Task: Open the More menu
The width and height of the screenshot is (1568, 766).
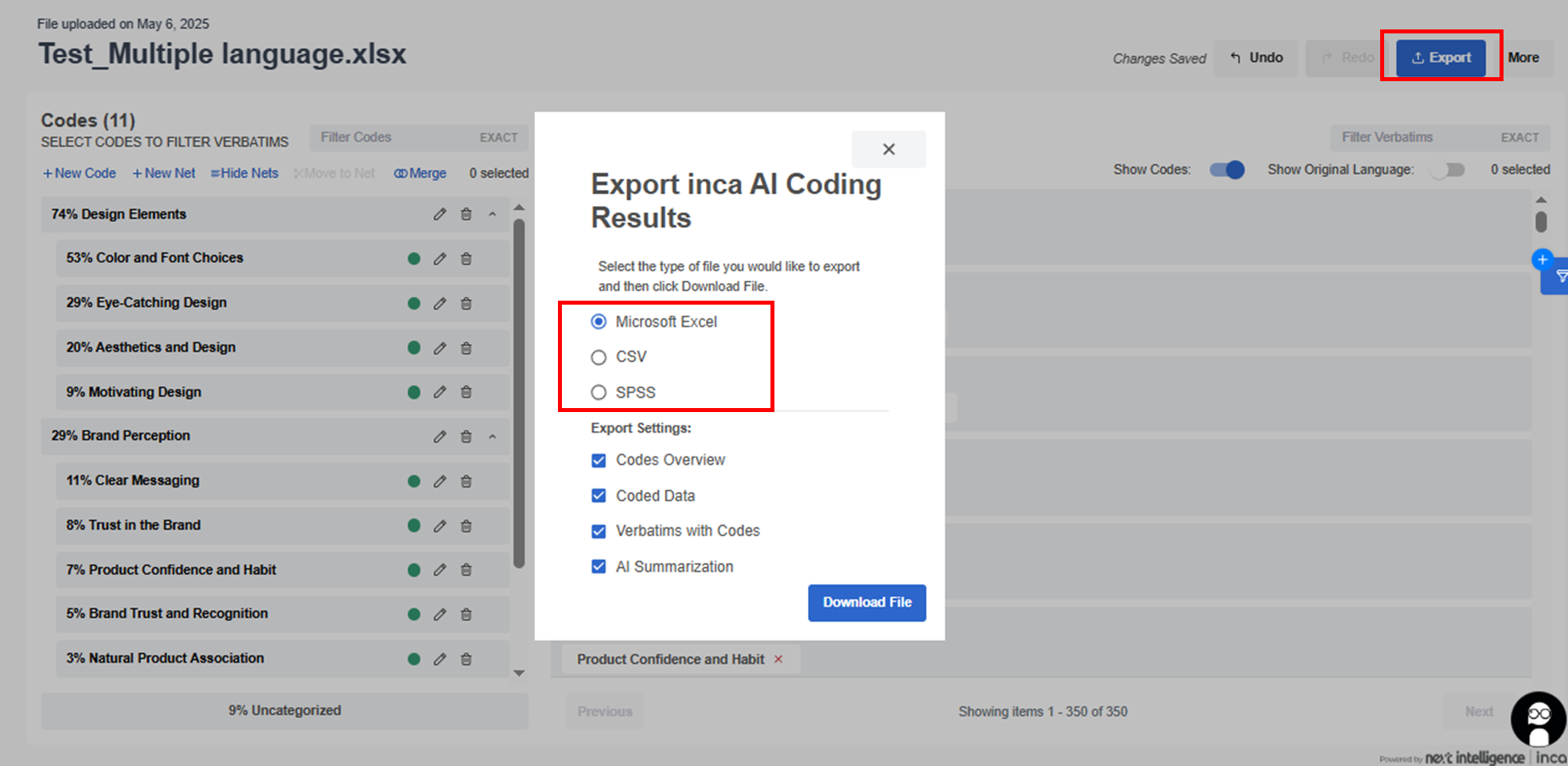Action: coord(1523,57)
